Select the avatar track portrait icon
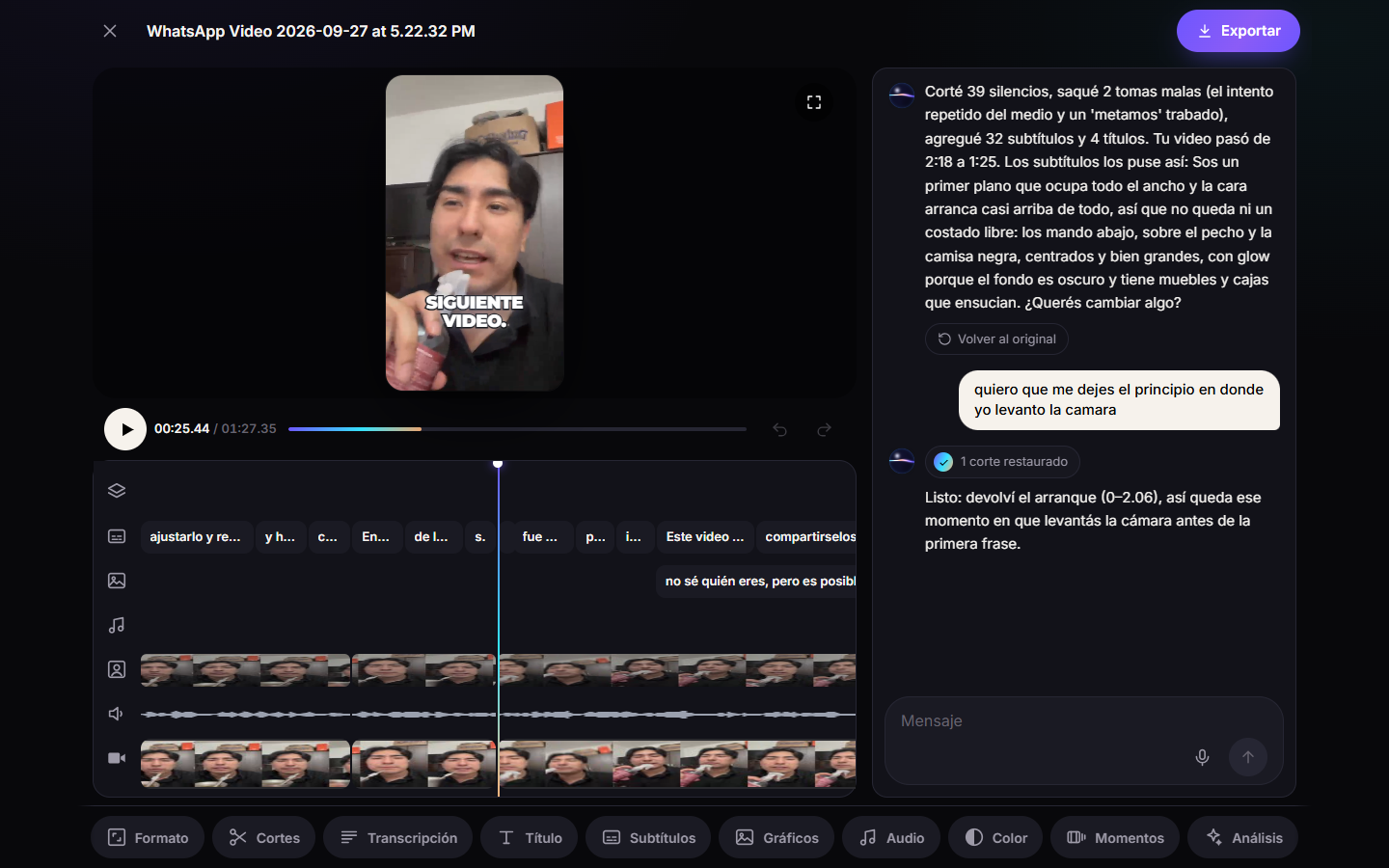This screenshot has height=868, width=1389. click(x=117, y=669)
